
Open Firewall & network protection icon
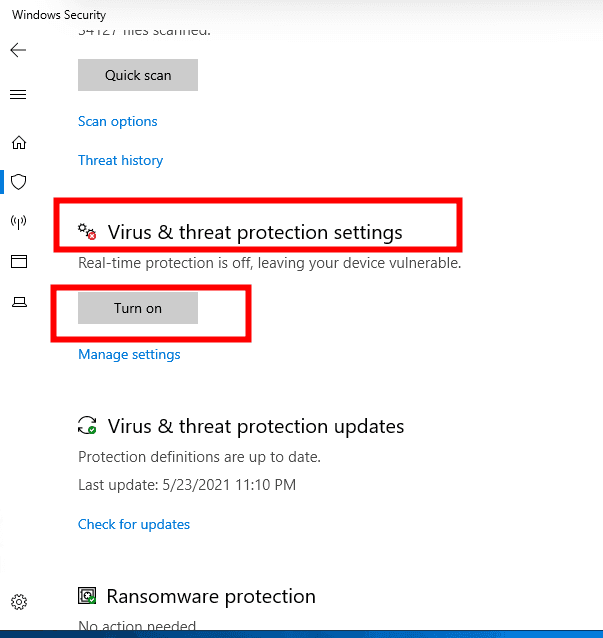(x=18, y=221)
